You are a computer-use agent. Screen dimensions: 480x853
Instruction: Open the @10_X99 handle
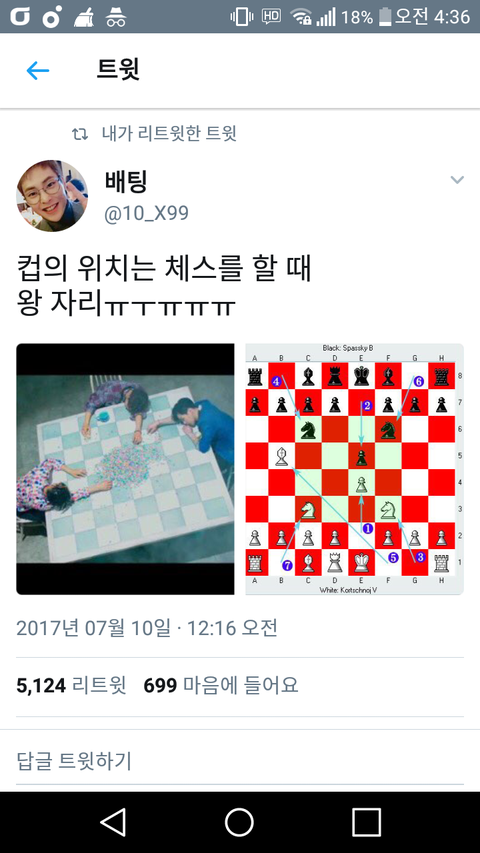click(146, 213)
